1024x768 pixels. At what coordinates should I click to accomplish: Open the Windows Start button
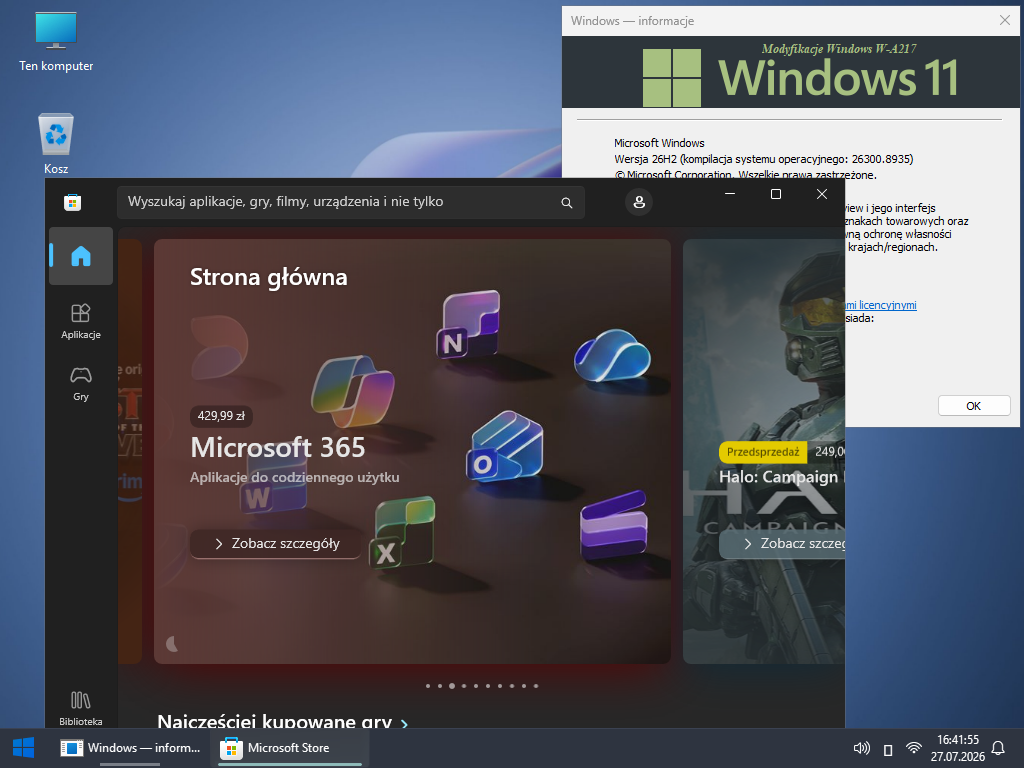point(24,748)
